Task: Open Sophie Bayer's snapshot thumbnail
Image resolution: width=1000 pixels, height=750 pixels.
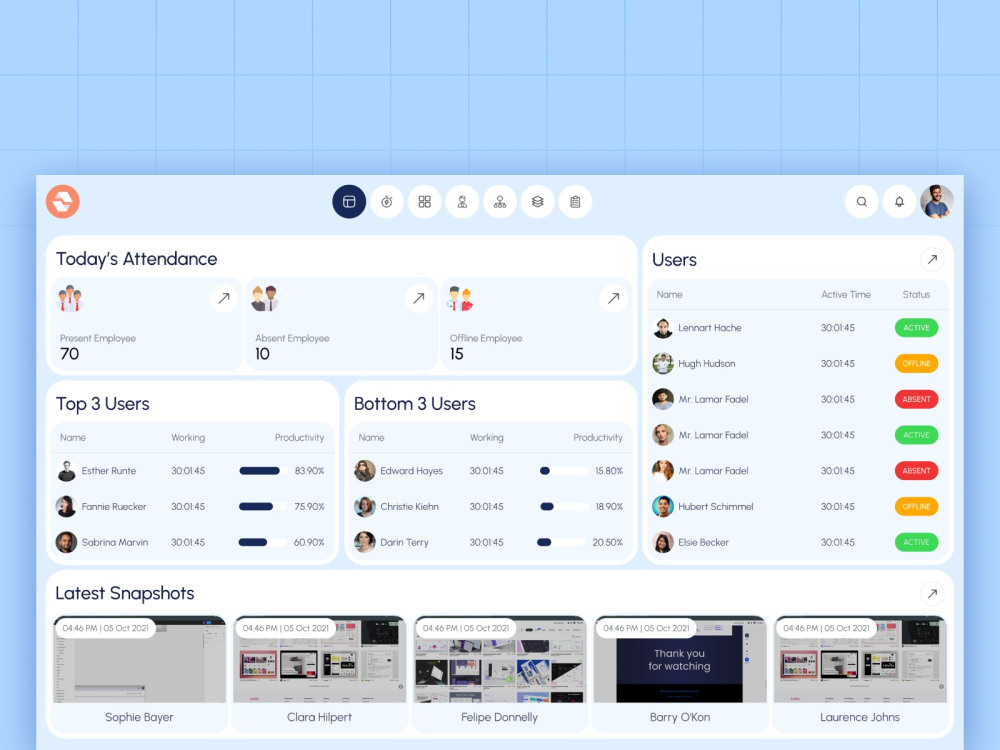Action: pyautogui.click(x=140, y=659)
